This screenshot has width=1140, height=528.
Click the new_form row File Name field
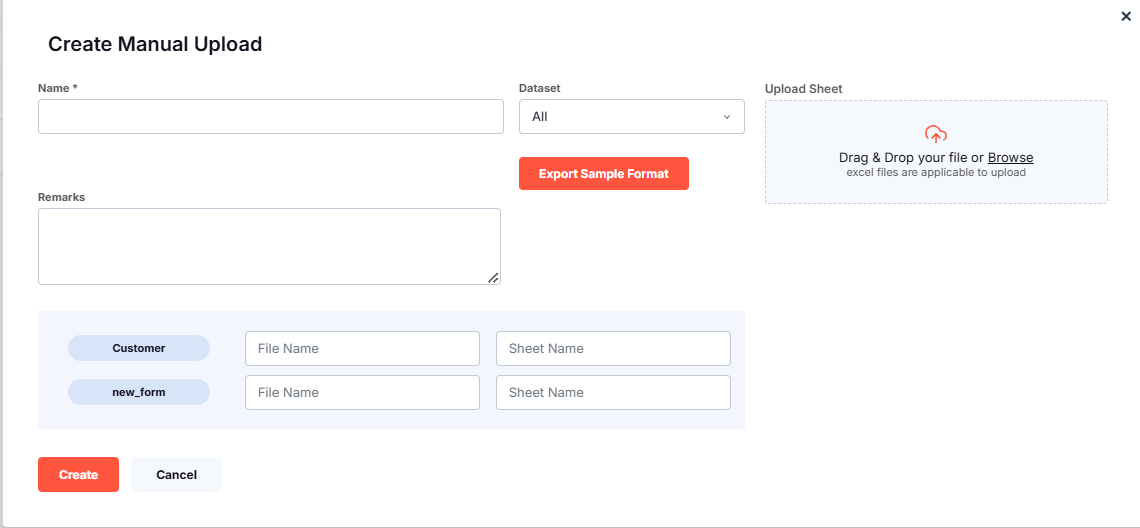pyautogui.click(x=362, y=392)
